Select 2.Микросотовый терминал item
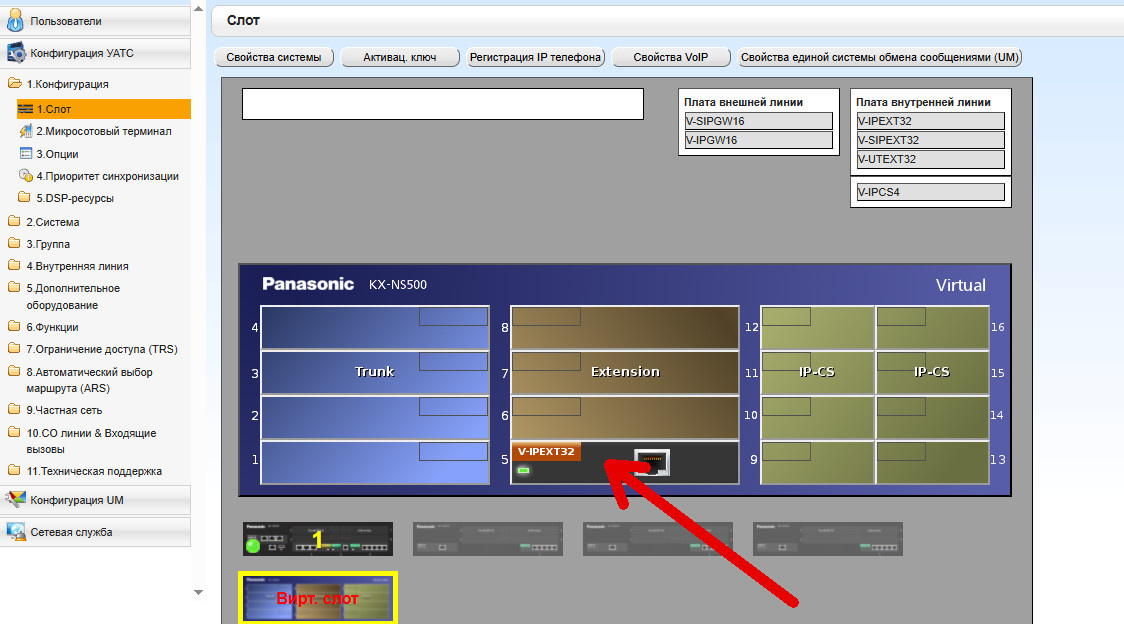The image size is (1124, 624). pyautogui.click(x=104, y=131)
